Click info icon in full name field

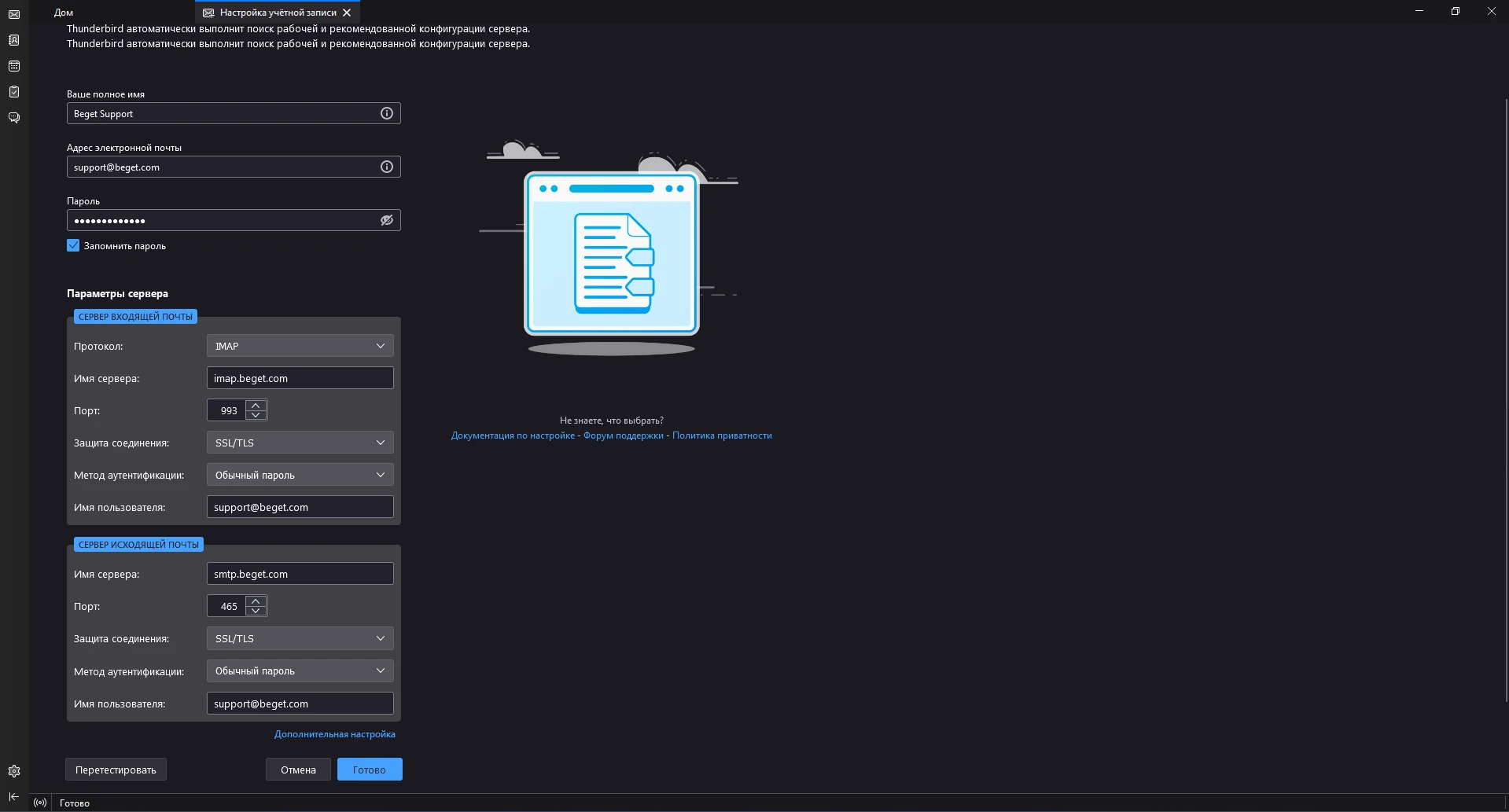[387, 113]
